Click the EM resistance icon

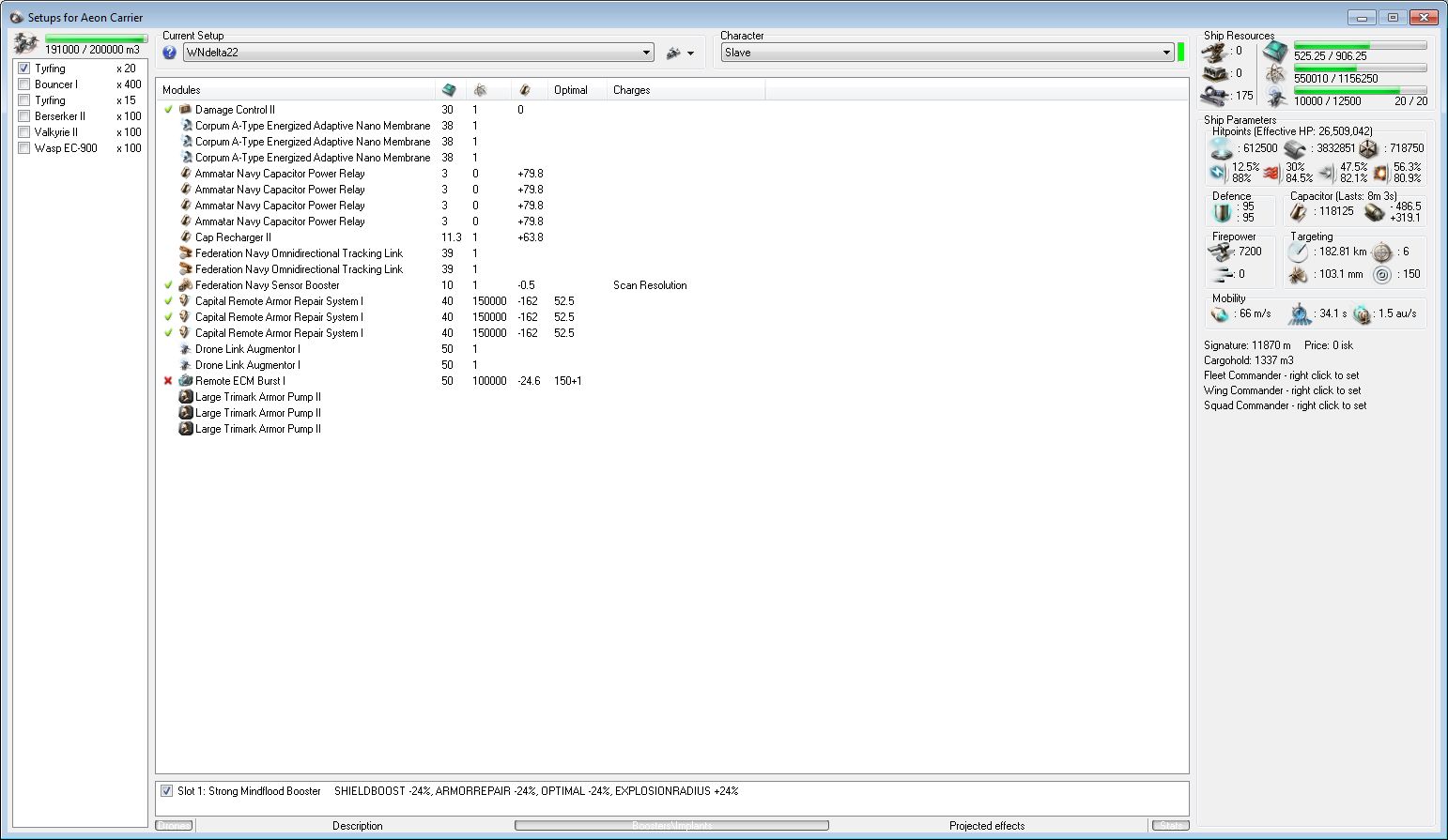click(x=1218, y=173)
